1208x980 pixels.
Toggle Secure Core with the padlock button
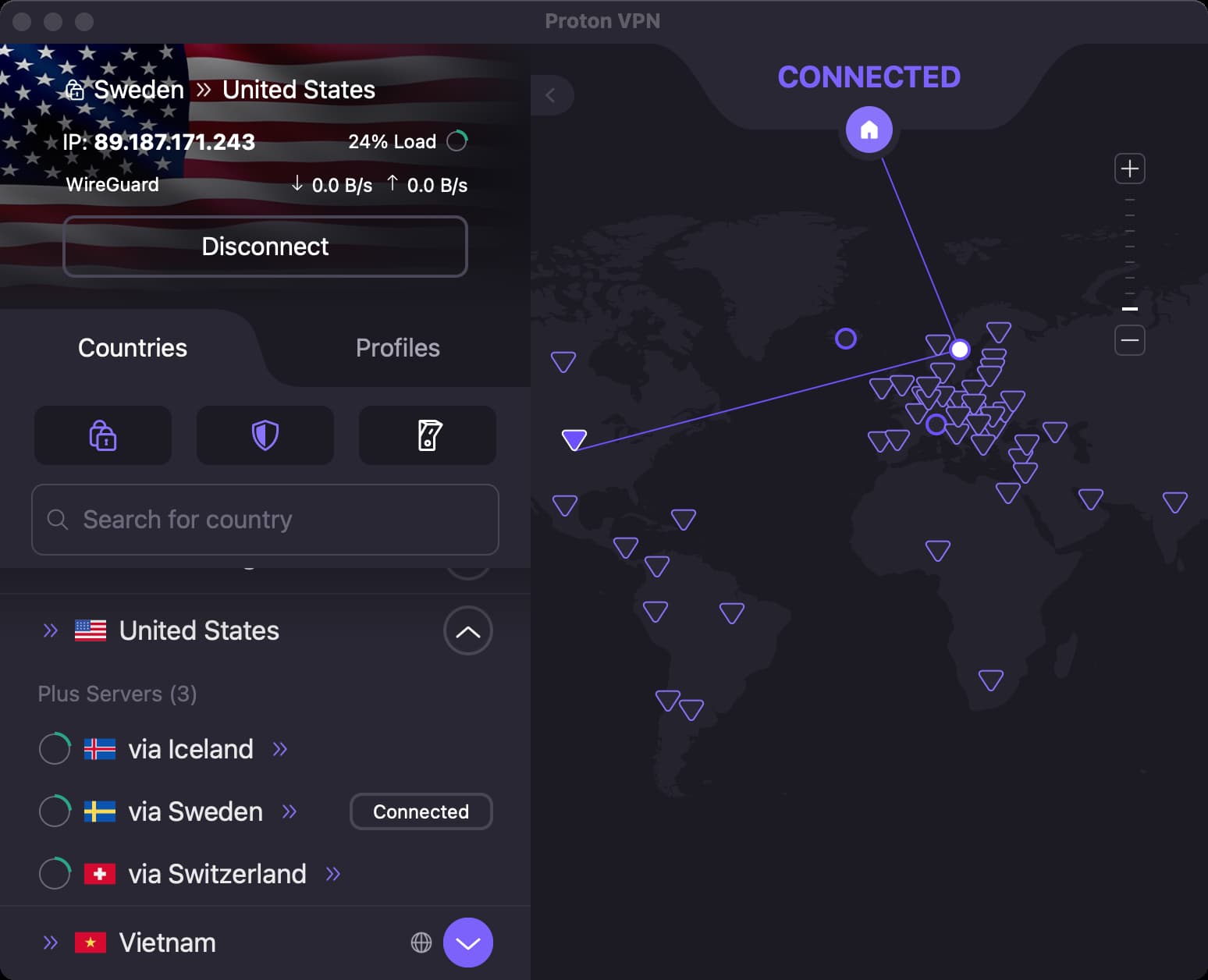103,435
